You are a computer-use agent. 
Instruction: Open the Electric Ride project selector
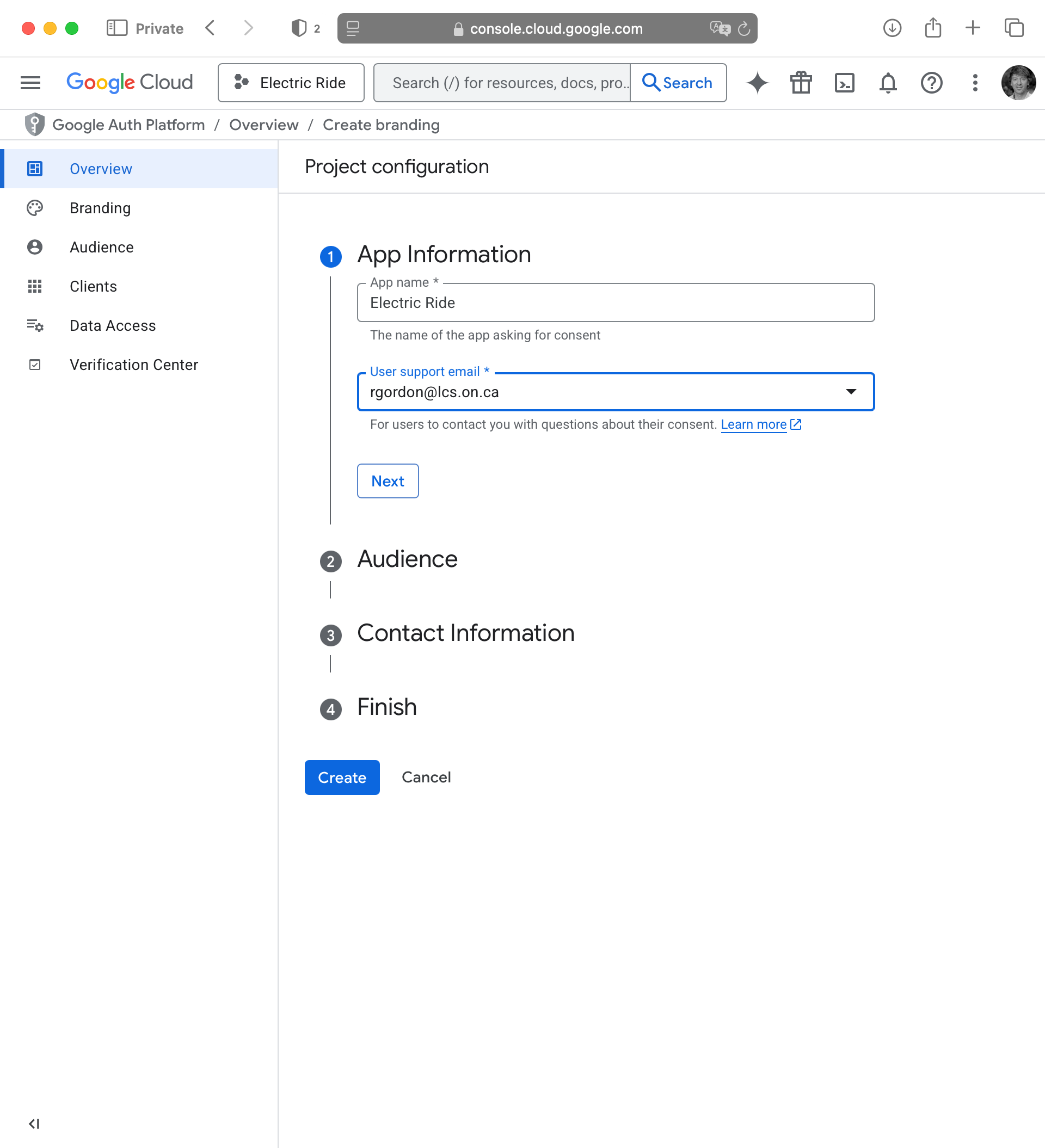[x=291, y=83]
